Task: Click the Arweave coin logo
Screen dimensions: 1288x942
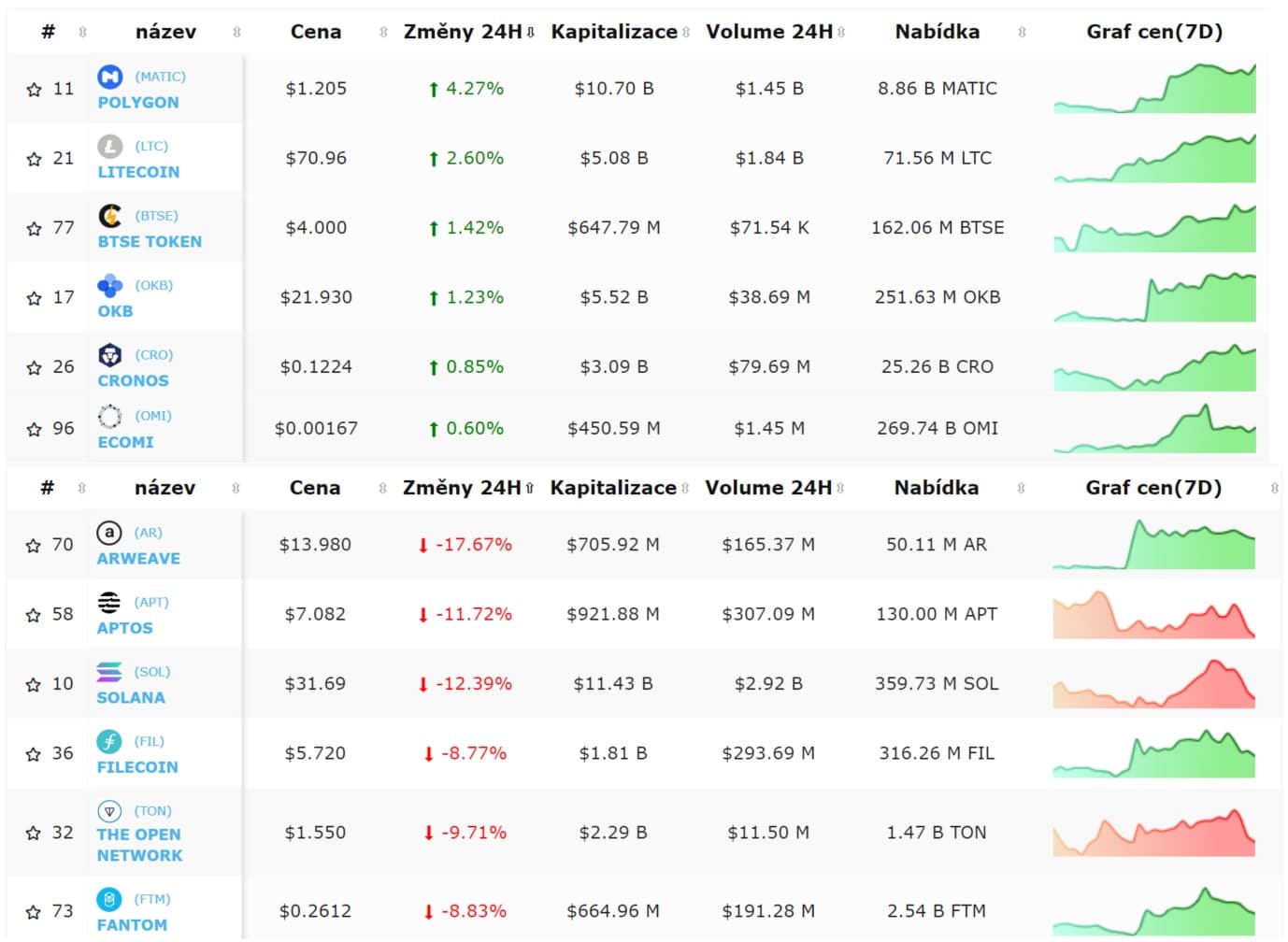Action: (109, 533)
